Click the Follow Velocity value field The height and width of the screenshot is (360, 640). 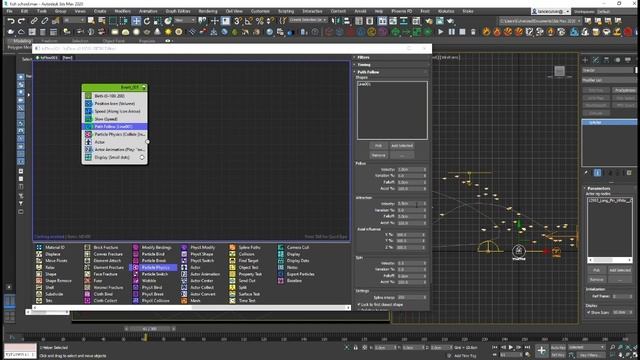411,169
